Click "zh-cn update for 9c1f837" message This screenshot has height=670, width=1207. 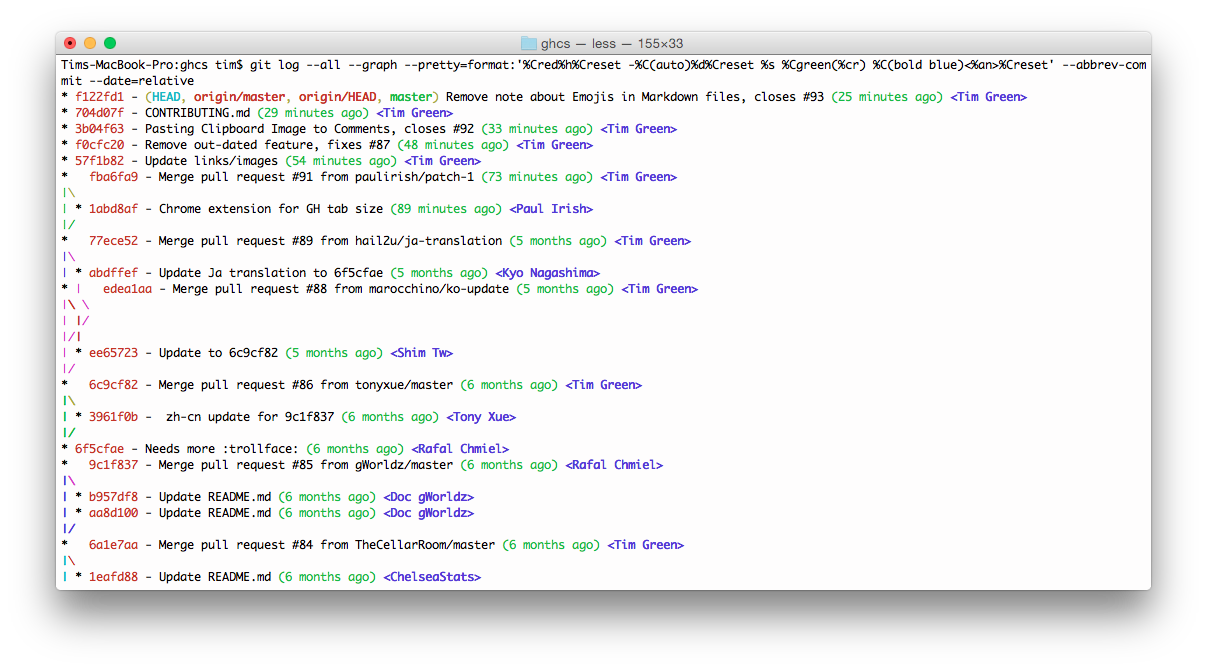click(250, 417)
